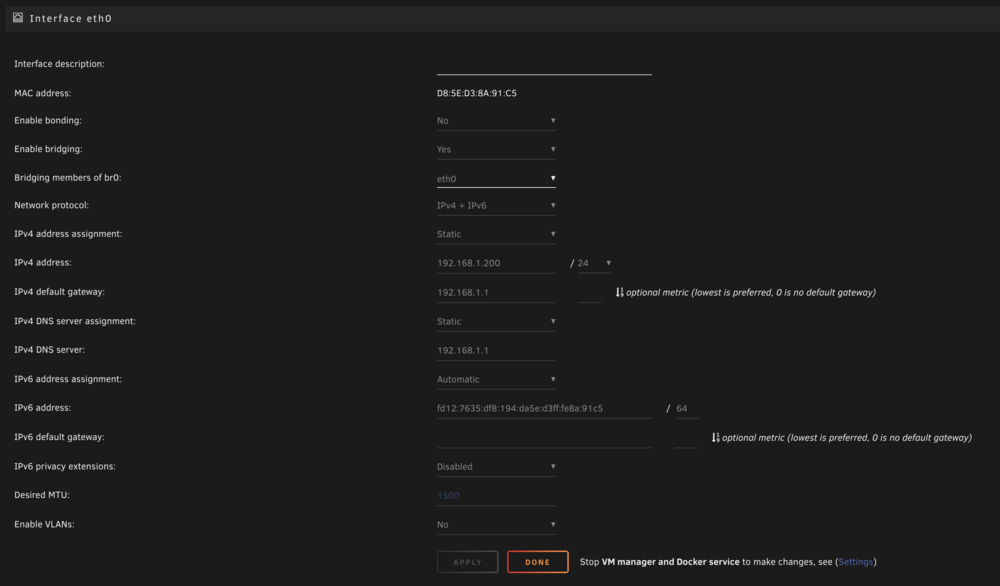Change IPv4 address assignment dropdown
1000x586 pixels.
[496, 234]
